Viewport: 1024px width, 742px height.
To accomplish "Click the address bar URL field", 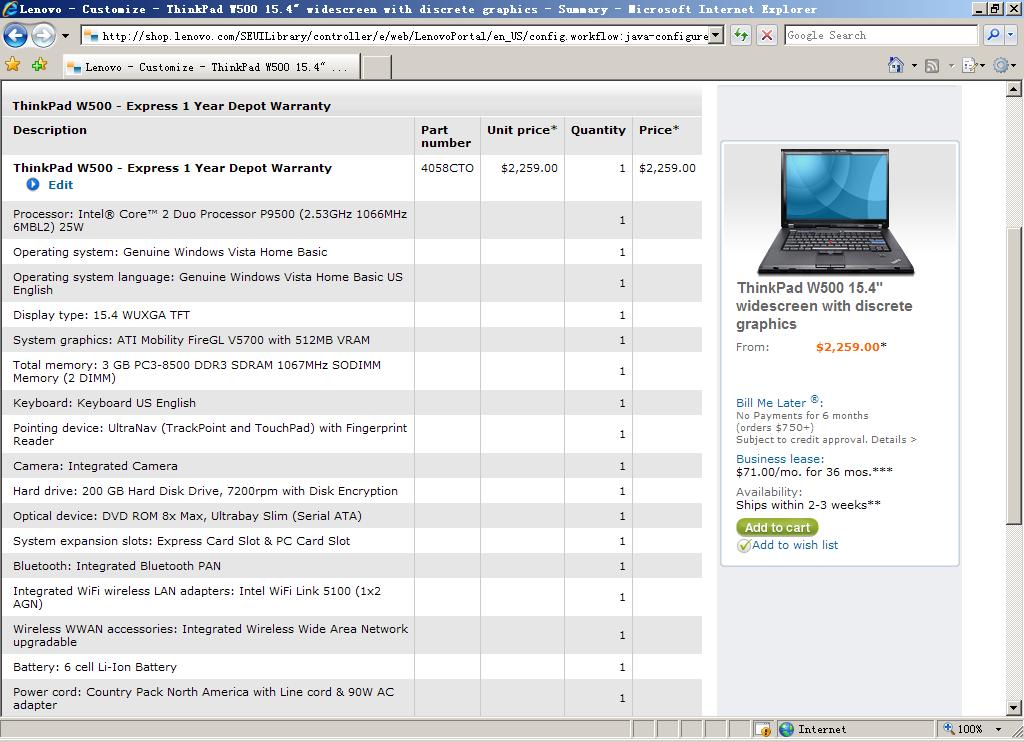I will tap(396, 36).
